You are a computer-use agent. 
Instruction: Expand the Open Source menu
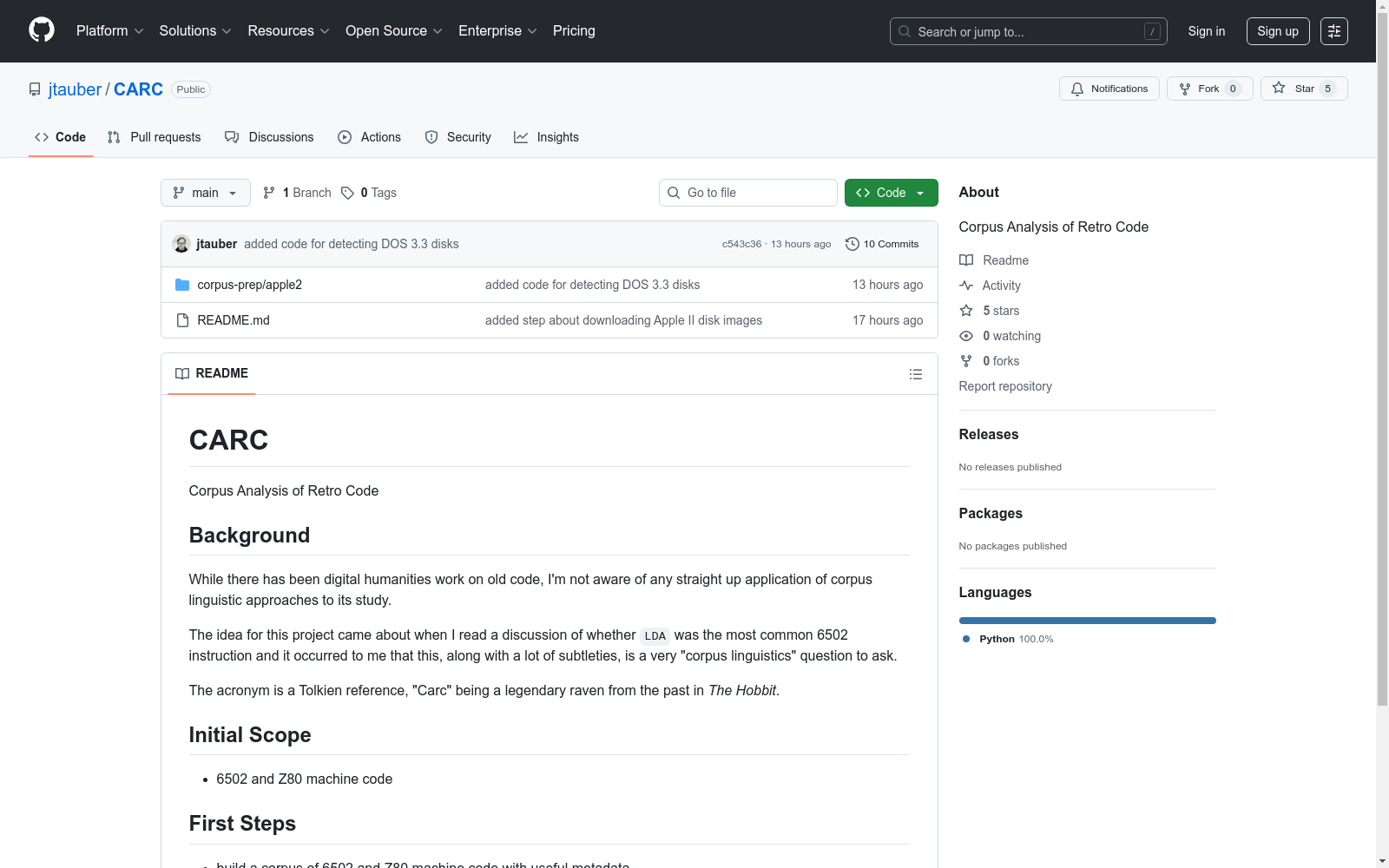click(x=393, y=30)
